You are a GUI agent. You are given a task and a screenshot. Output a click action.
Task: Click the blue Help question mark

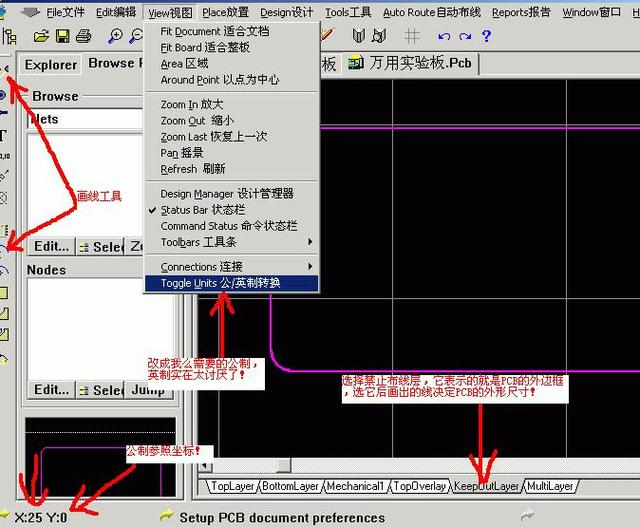point(486,36)
